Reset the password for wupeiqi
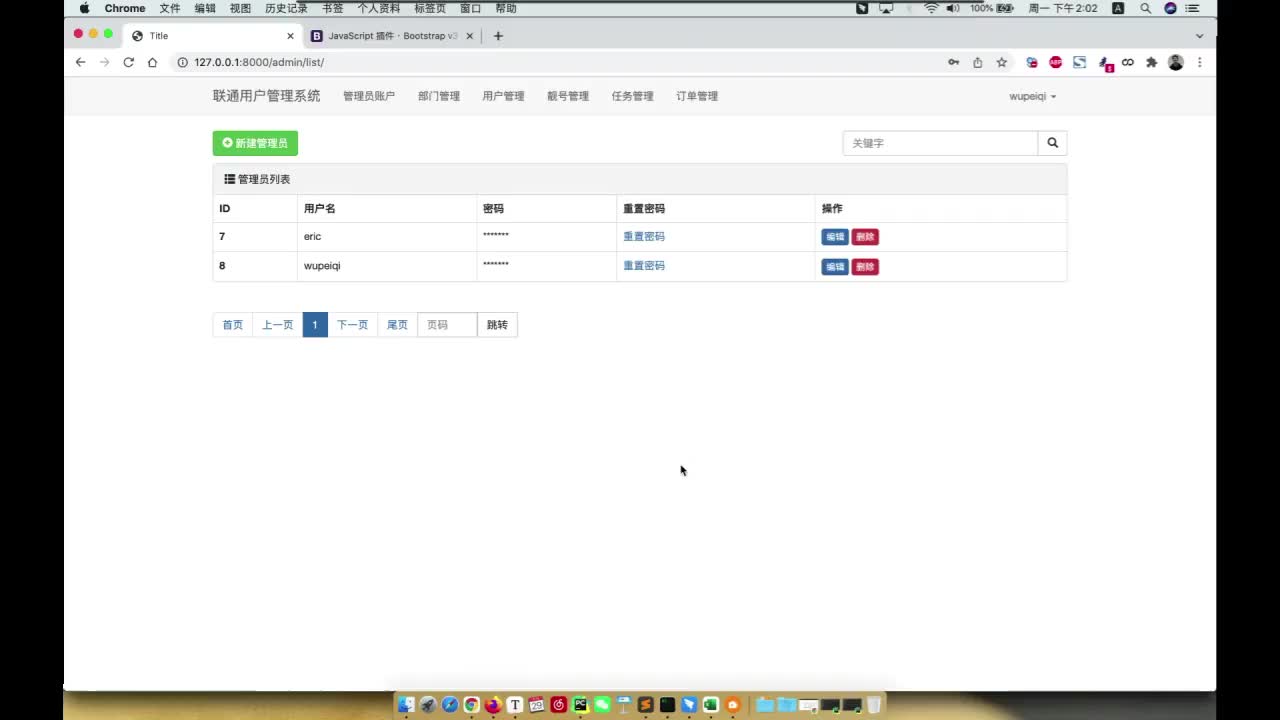Viewport: 1280px width, 720px height. pyautogui.click(x=644, y=266)
